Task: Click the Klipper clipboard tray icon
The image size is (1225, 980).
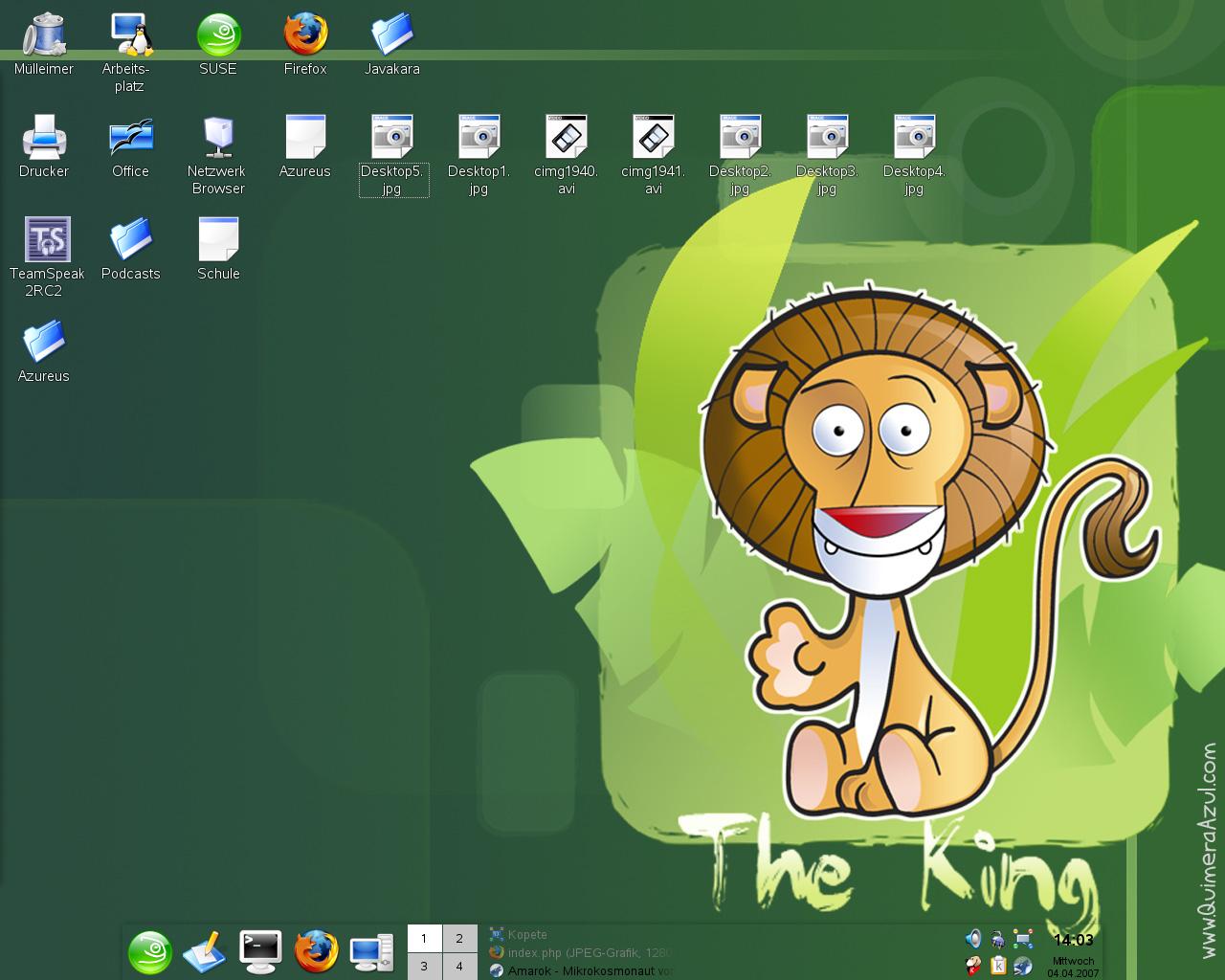Action: pos(998,965)
